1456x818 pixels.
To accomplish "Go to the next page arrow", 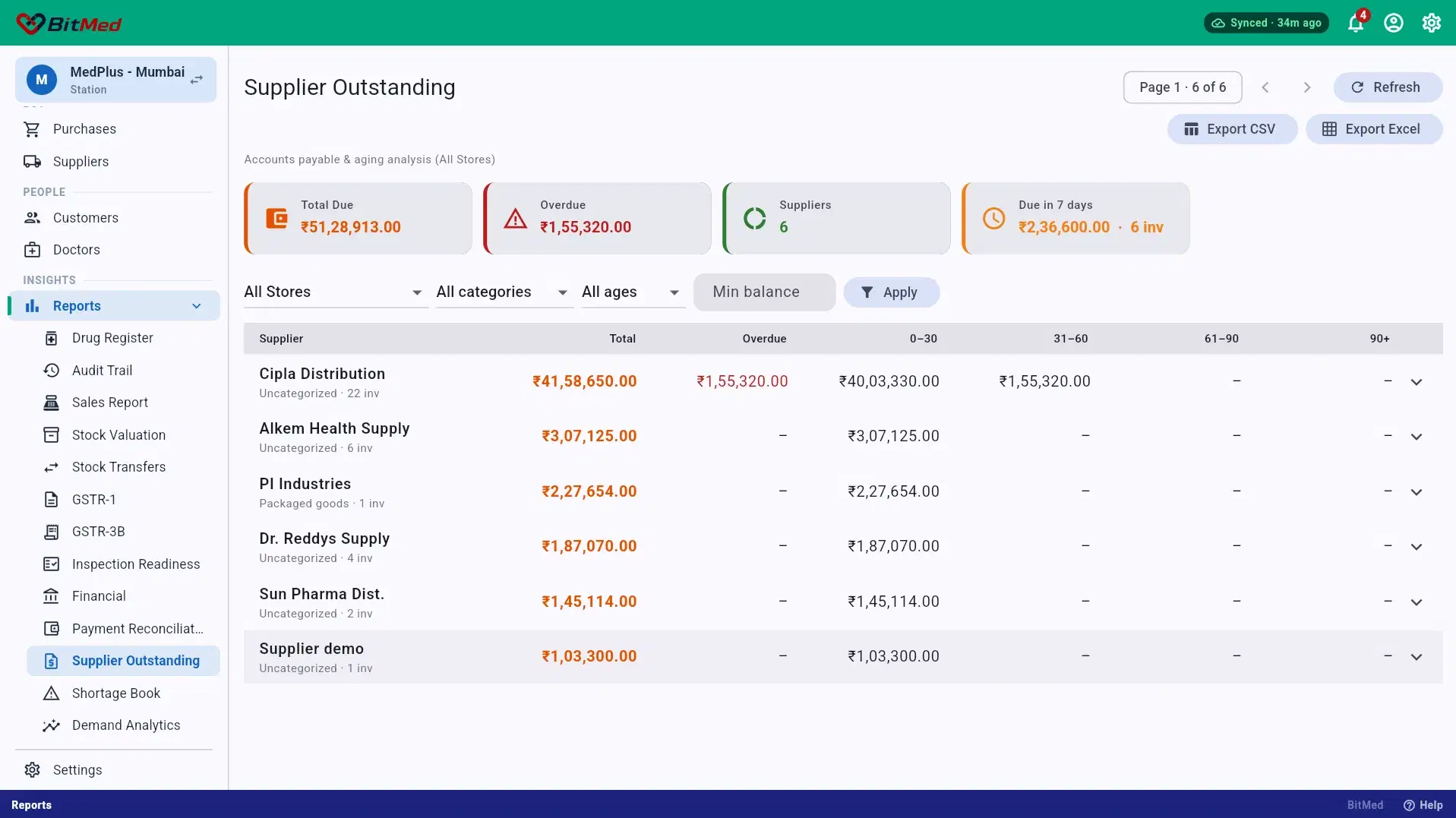I will [1307, 87].
